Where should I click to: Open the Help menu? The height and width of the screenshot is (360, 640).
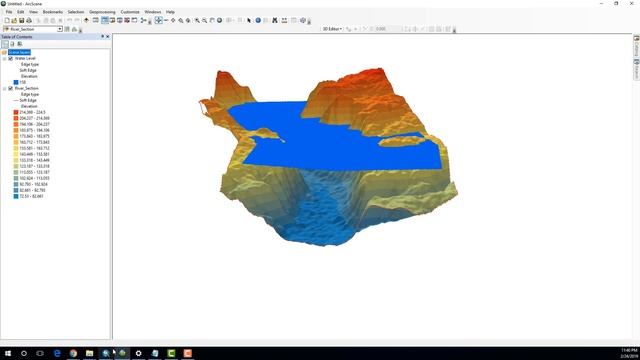[170, 12]
